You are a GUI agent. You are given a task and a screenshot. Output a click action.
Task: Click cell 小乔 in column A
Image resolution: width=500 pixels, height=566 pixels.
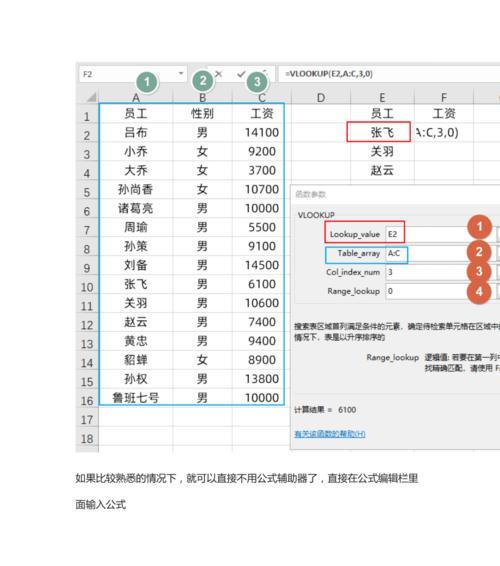(x=136, y=152)
